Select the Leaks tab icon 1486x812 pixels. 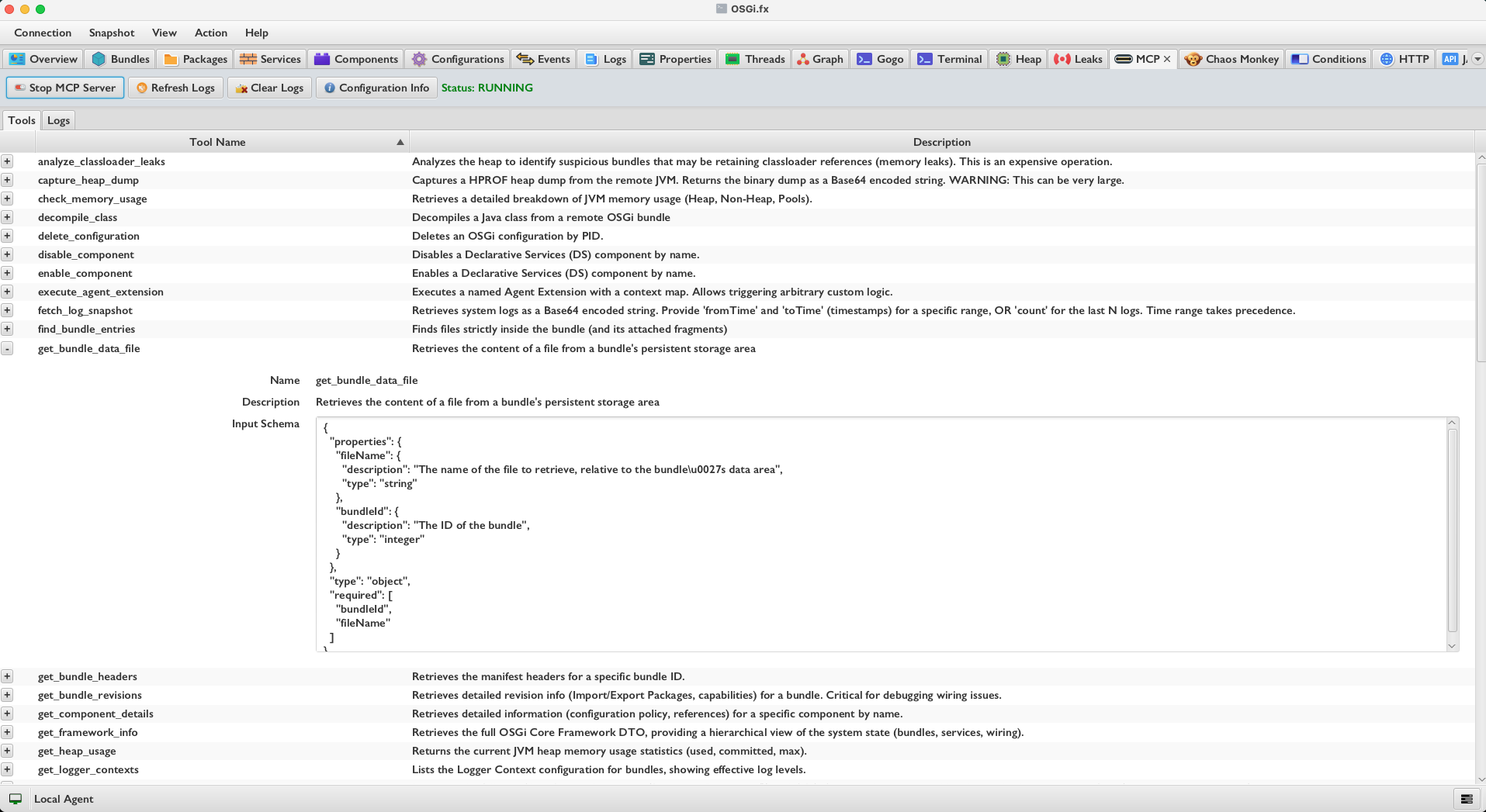(x=1062, y=59)
